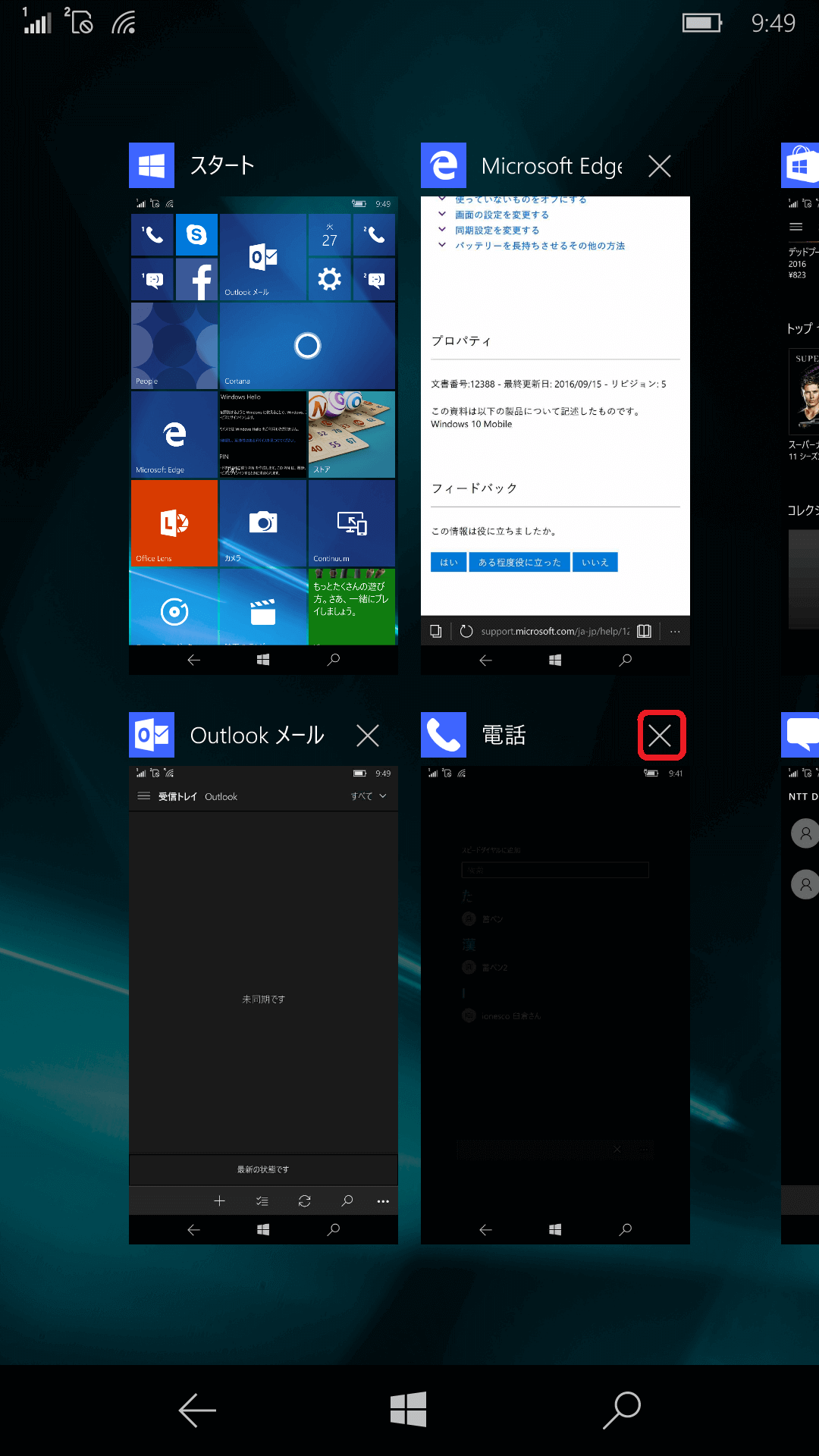Close the Microsoft Edge app card
The image size is (819, 1456).
coord(660,166)
